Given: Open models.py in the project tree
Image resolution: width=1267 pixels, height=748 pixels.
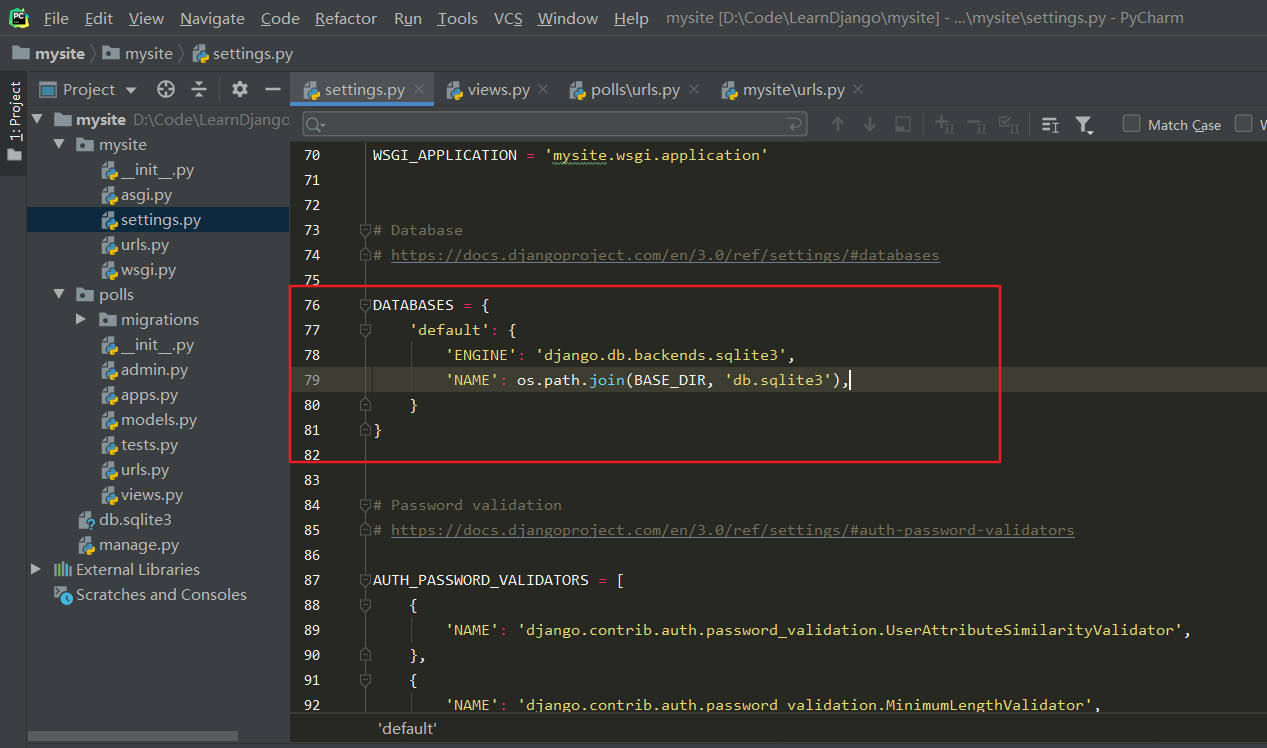Looking at the screenshot, I should click(158, 420).
